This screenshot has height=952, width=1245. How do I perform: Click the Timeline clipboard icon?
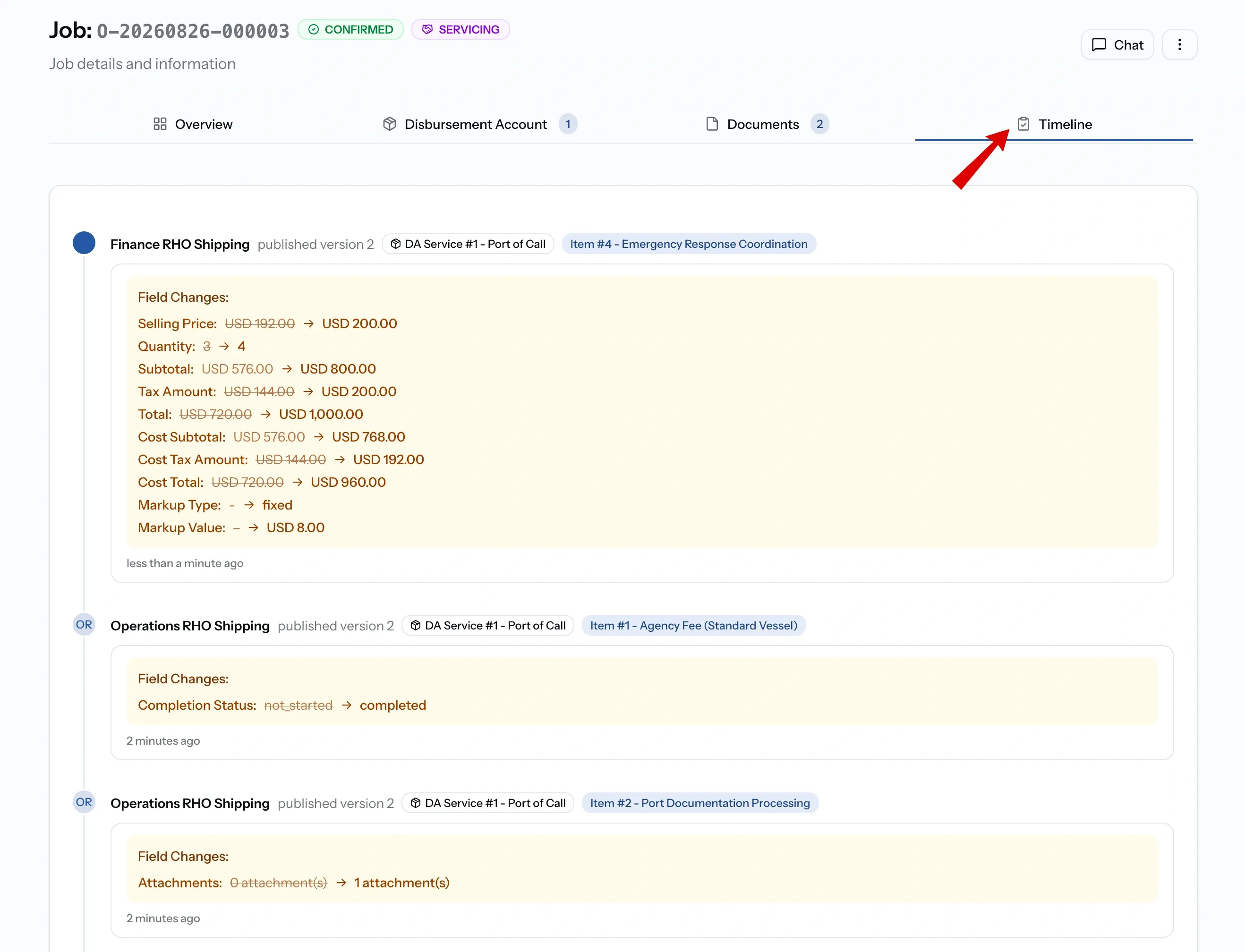pos(1023,124)
